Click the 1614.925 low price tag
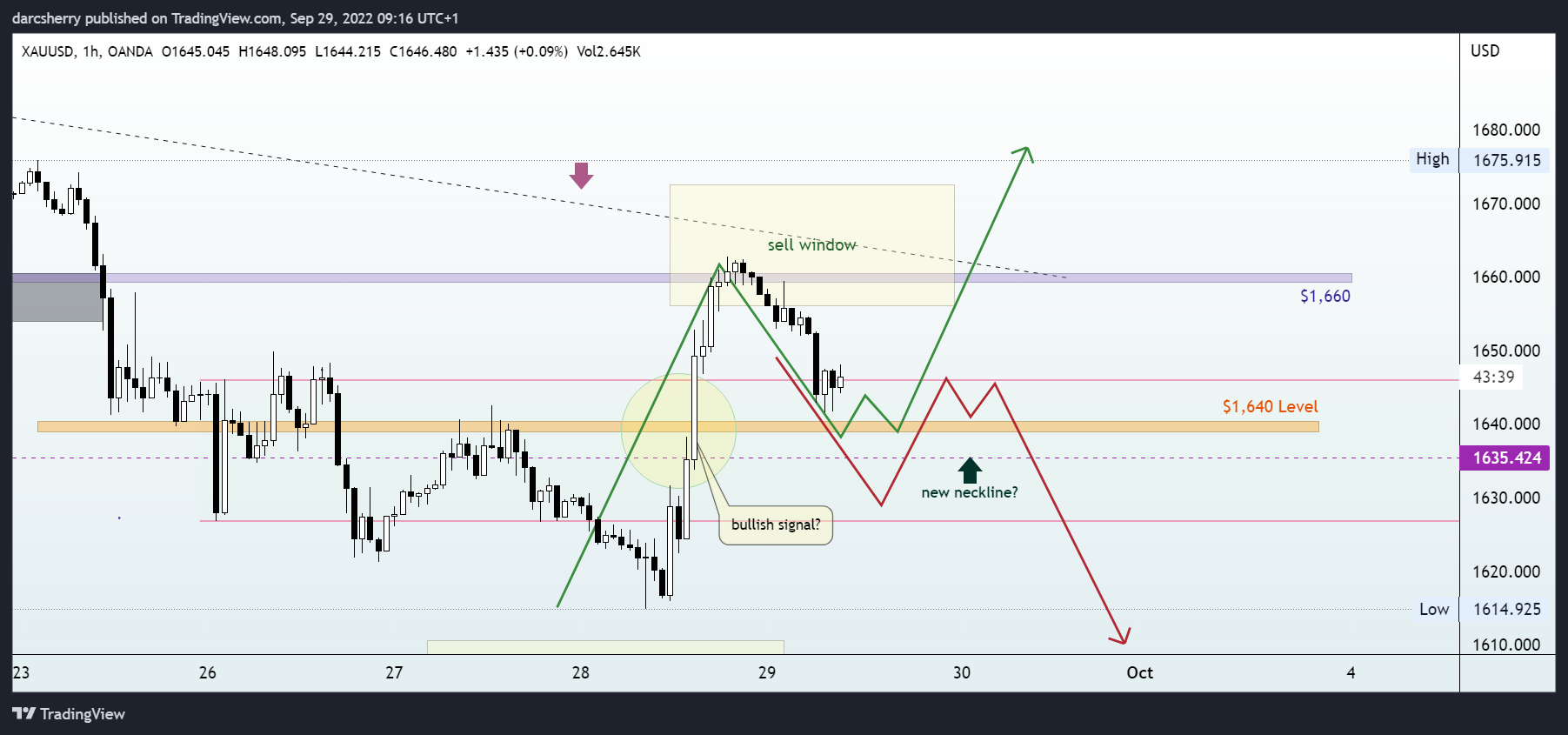The width and height of the screenshot is (1568, 735). point(1506,609)
